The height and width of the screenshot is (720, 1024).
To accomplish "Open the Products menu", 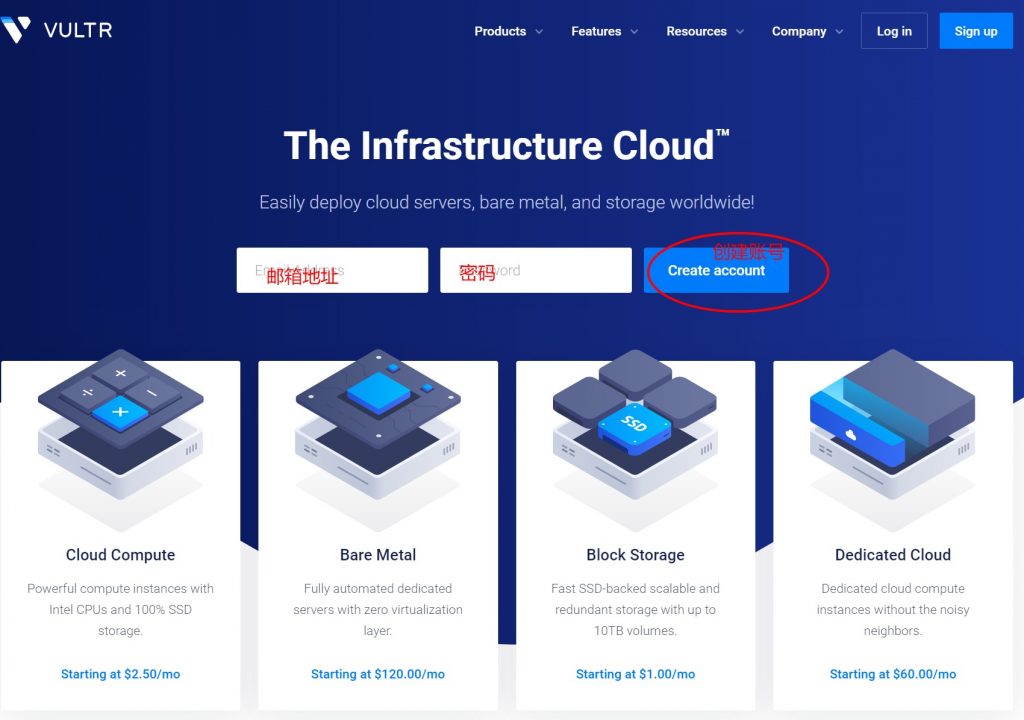I will 500,31.
